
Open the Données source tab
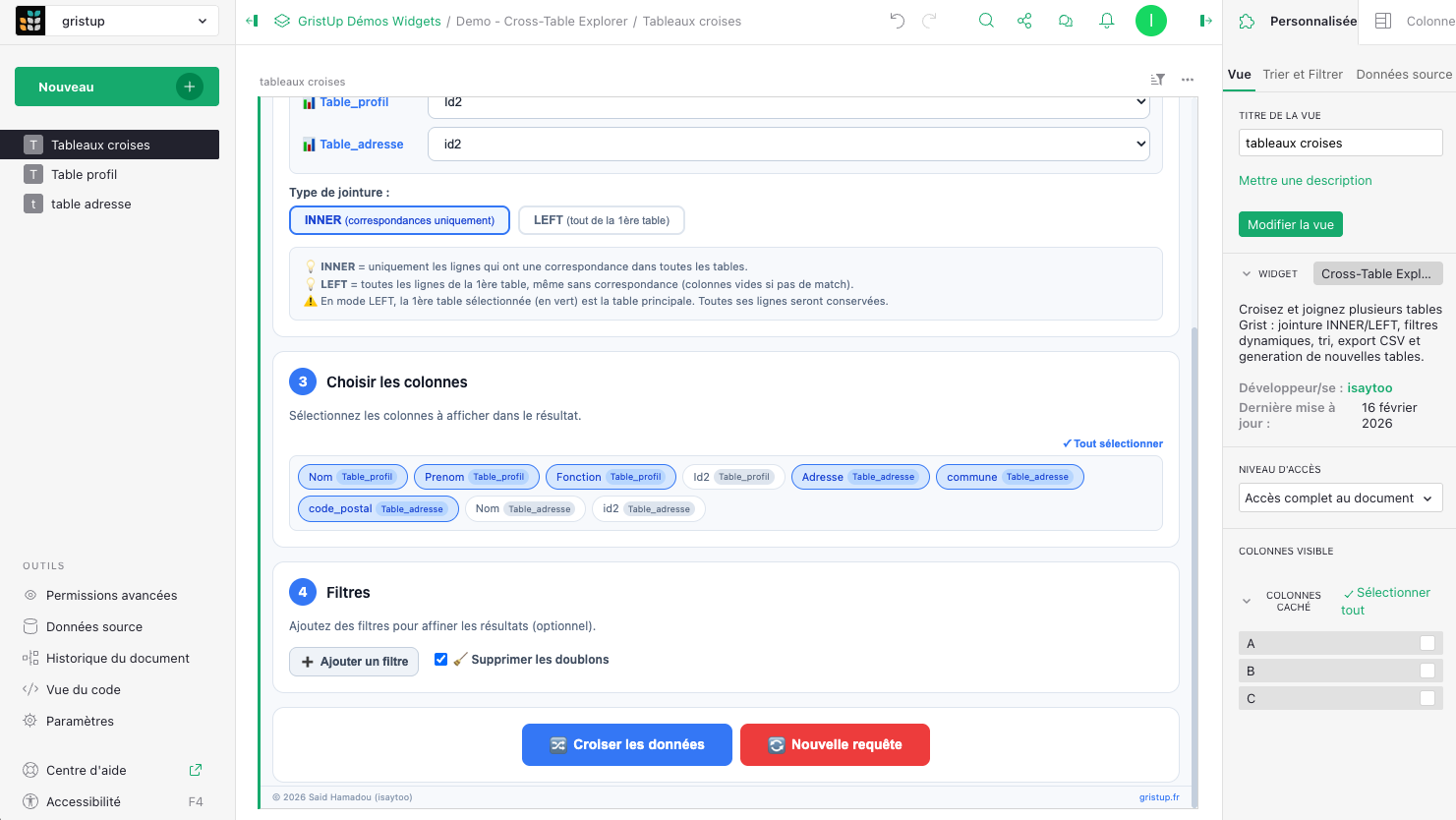pyautogui.click(x=1403, y=75)
